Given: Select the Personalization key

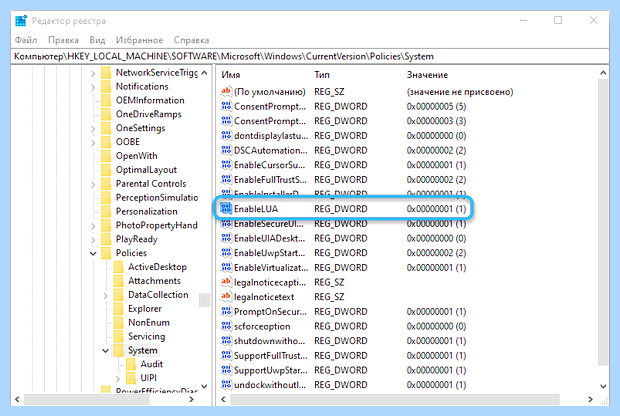Looking at the screenshot, I should (x=146, y=212).
